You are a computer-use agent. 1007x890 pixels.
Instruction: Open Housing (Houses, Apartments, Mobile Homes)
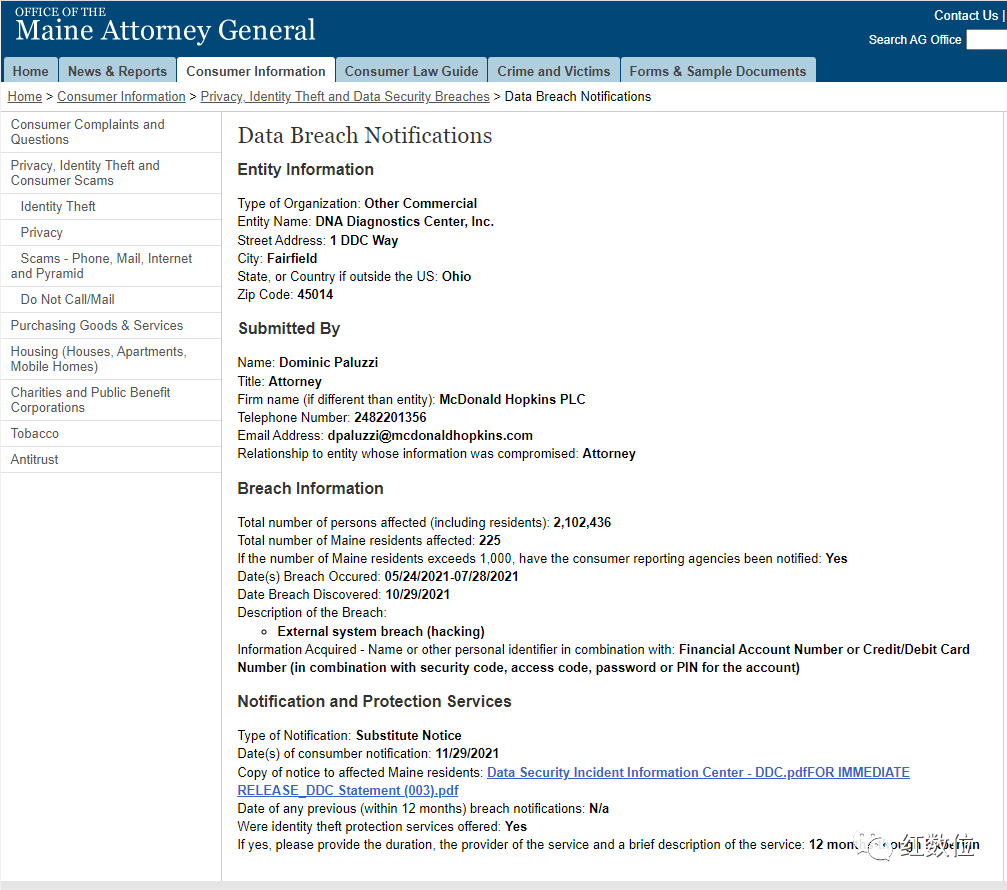pyautogui.click(x=111, y=359)
